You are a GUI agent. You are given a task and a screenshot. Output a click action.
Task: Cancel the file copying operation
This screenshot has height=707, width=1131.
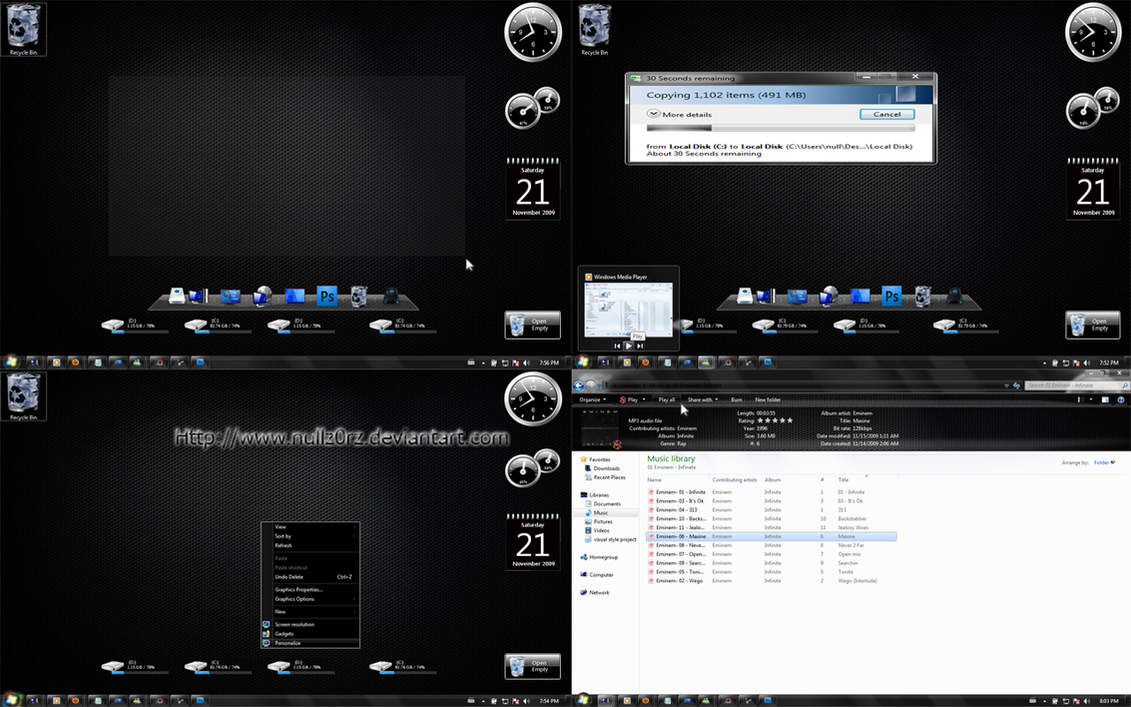point(886,115)
